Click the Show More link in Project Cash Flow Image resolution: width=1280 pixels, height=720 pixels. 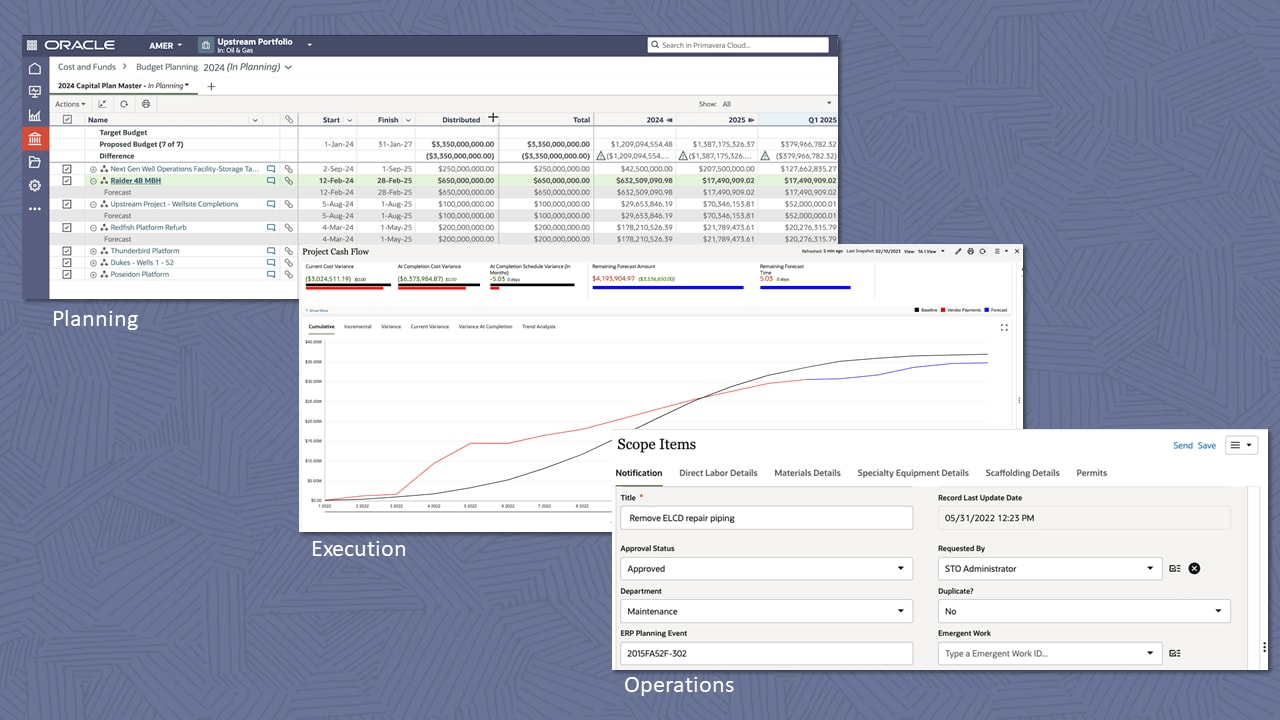(317, 311)
